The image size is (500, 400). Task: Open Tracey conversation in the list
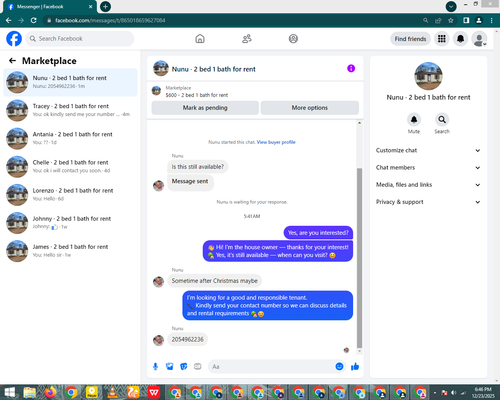pyautogui.click(x=70, y=110)
